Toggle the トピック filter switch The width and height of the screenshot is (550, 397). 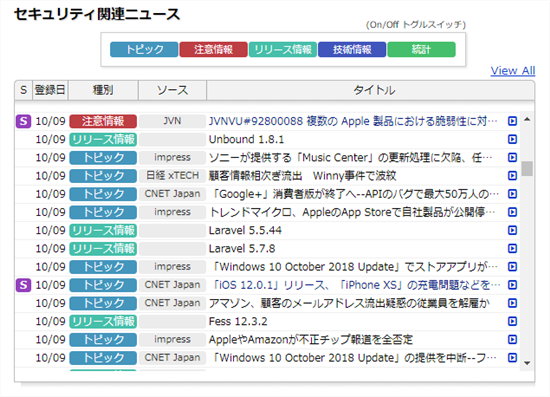click(x=144, y=49)
